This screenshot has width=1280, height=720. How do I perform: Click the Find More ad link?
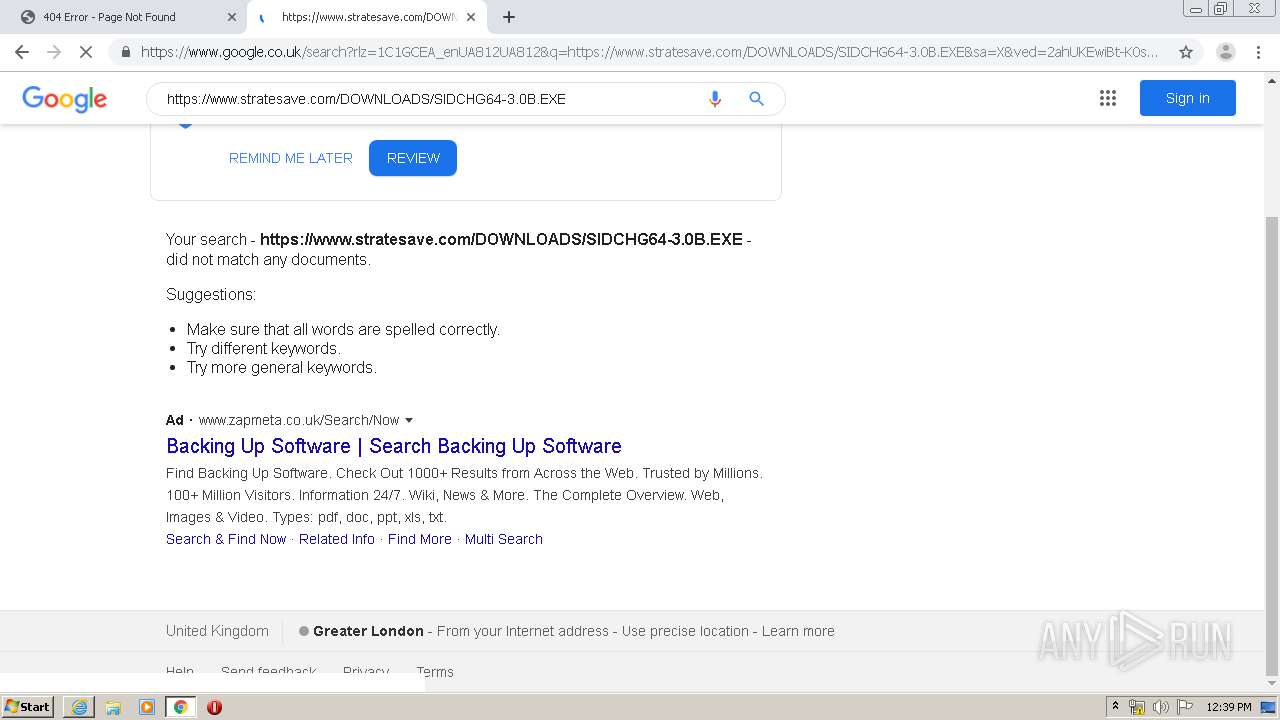420,539
